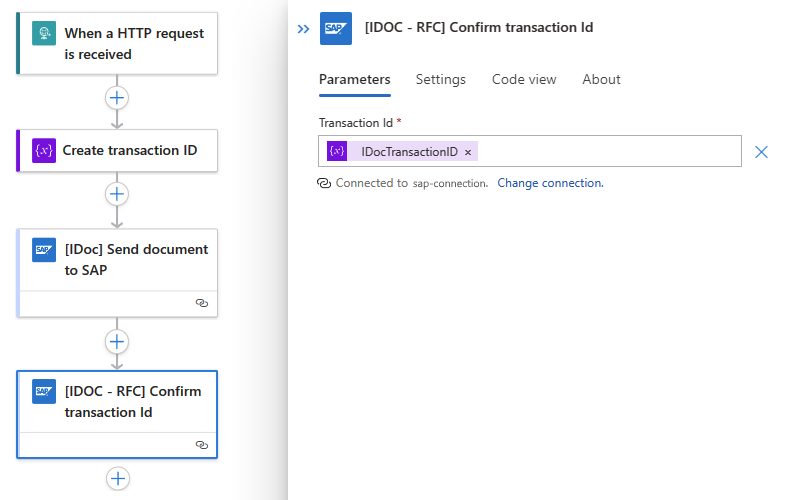Click the connection link icon on Send document card
Viewport: 800px width, 500px height.
click(201, 303)
